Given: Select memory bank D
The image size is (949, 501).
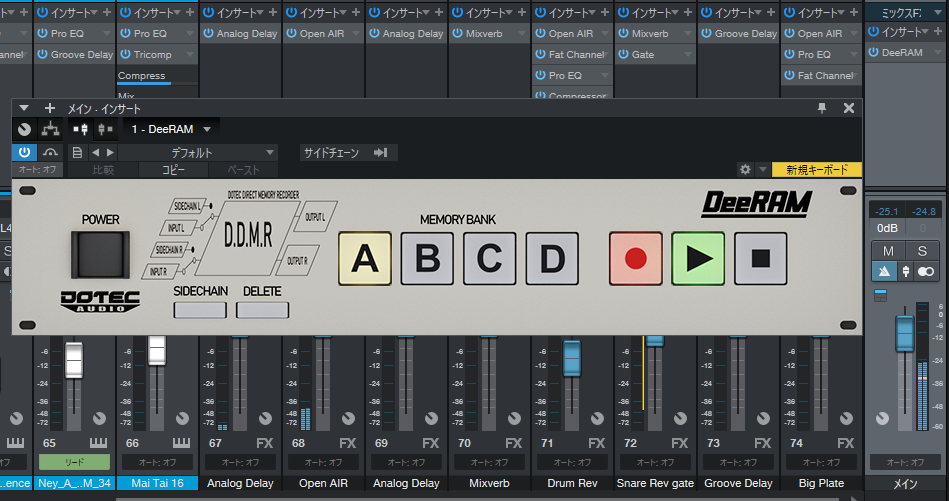Looking at the screenshot, I should click(552, 258).
